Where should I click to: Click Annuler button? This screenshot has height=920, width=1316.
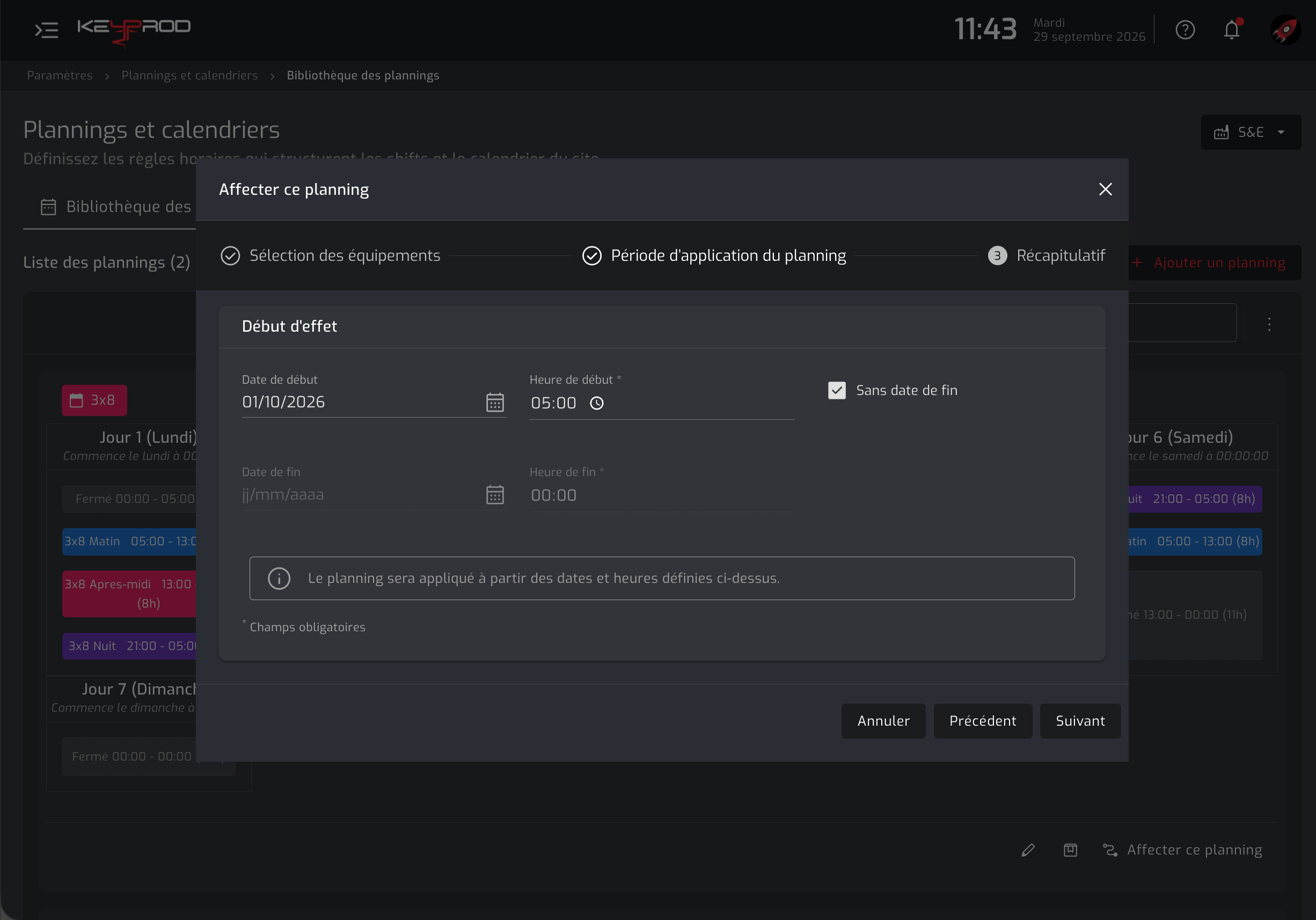(x=883, y=721)
